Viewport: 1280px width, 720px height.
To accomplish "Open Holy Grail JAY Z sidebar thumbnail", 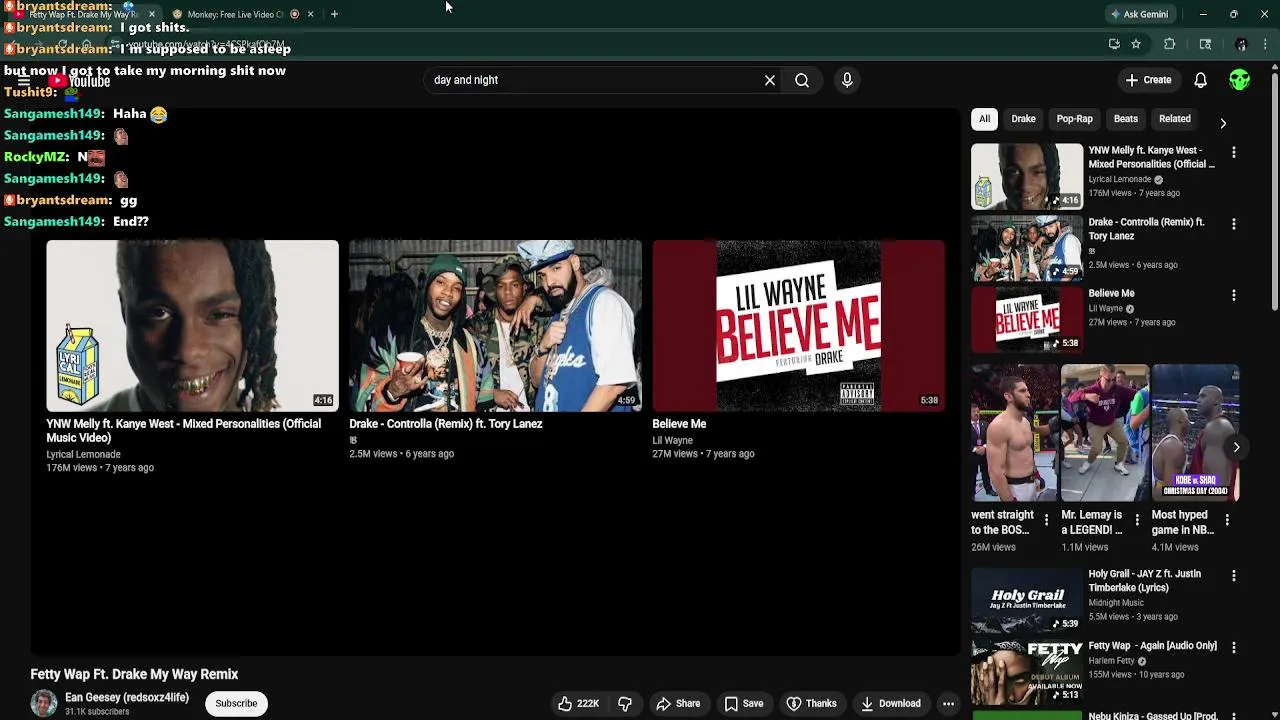I will (1027, 602).
